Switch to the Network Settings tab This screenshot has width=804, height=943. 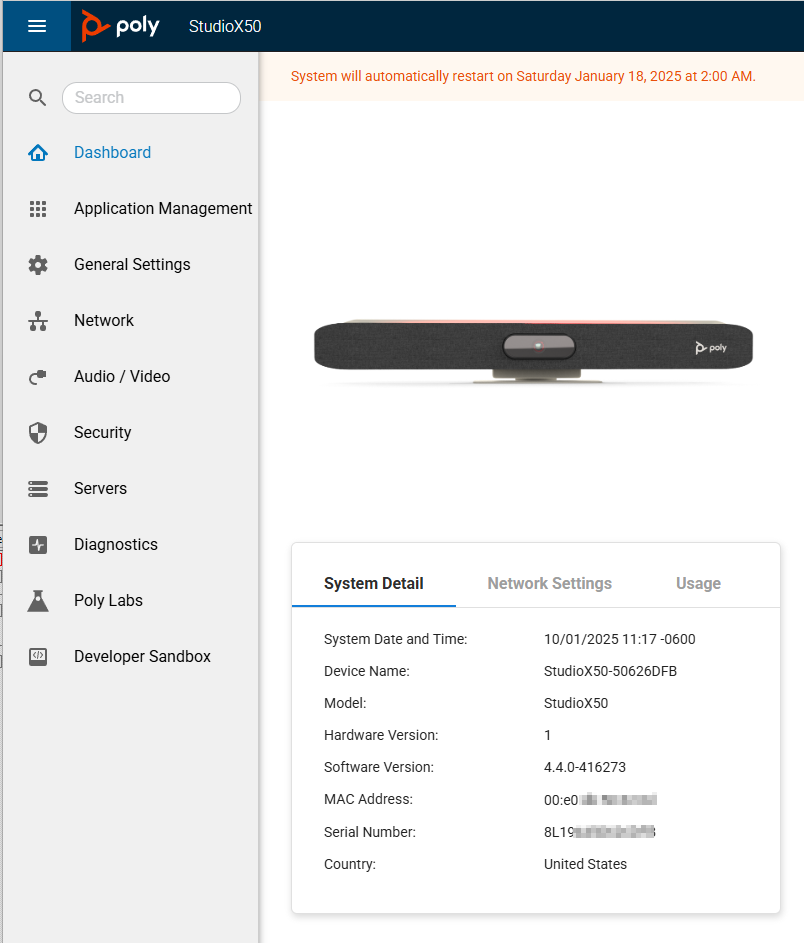click(x=549, y=583)
